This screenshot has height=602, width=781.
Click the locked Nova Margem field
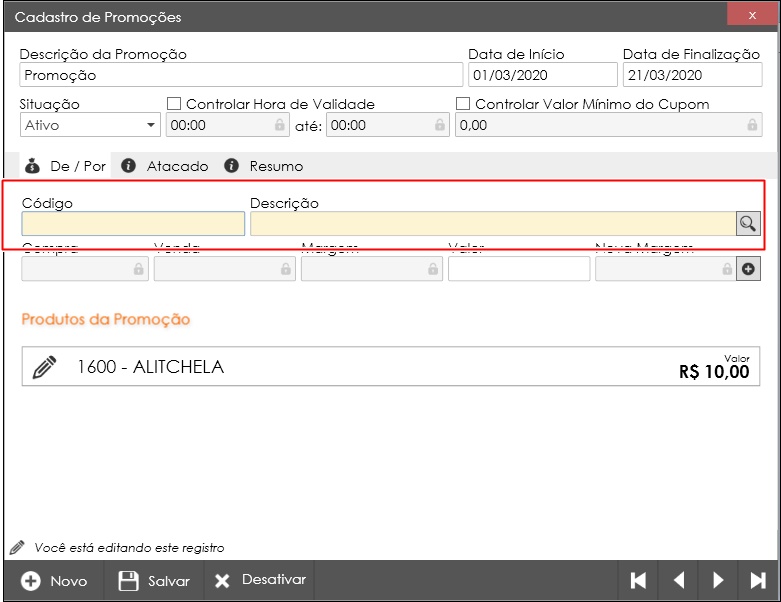665,269
